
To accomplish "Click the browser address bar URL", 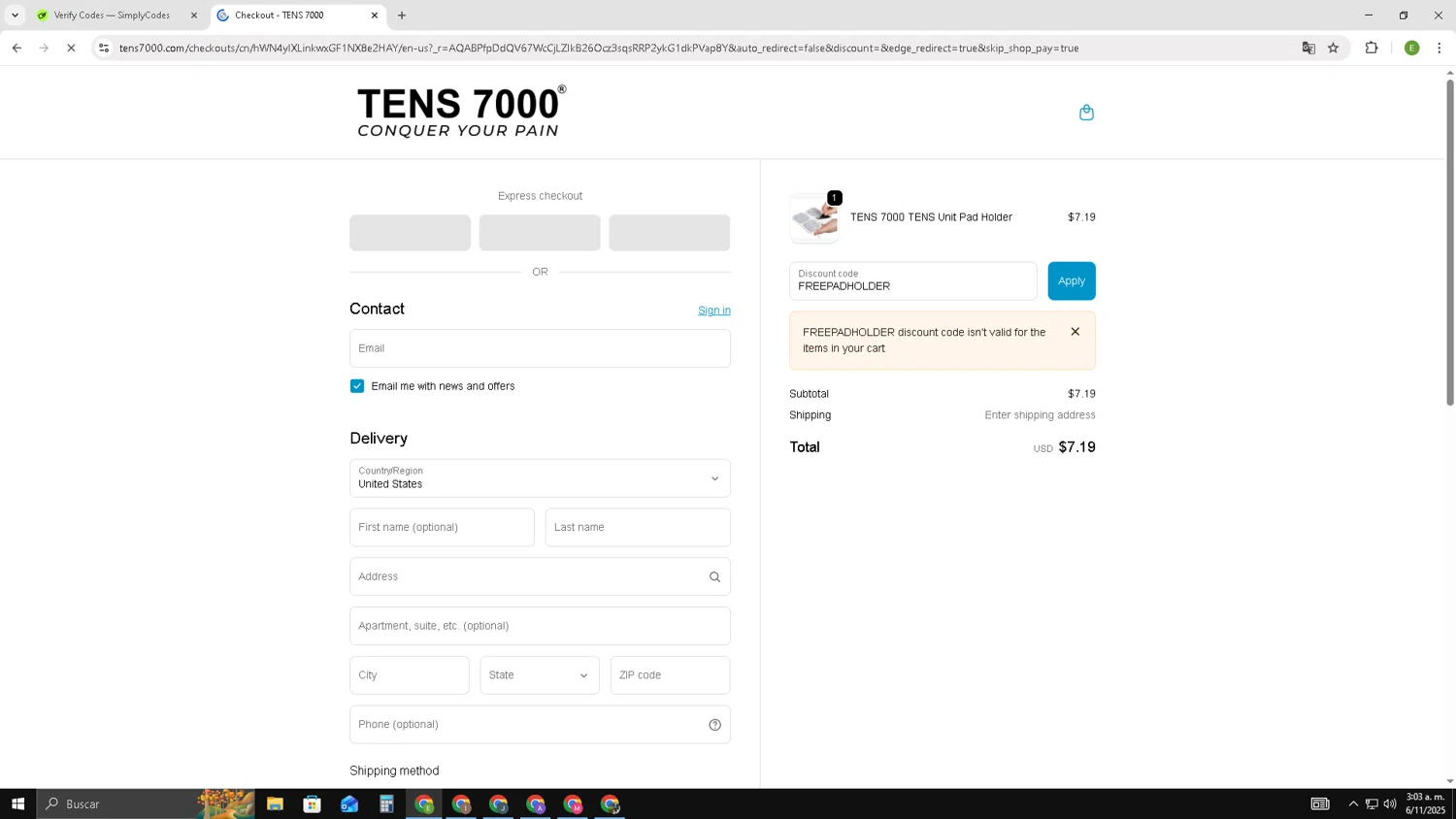I will click(x=599, y=48).
